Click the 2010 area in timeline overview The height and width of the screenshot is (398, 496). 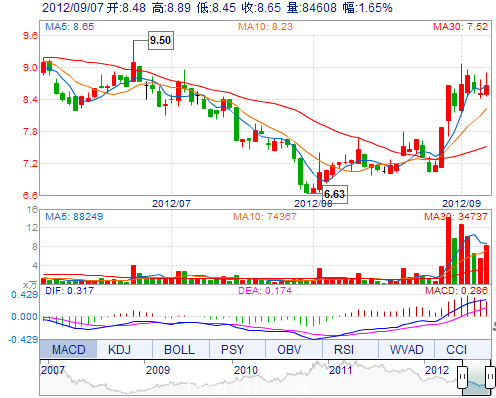246,370
